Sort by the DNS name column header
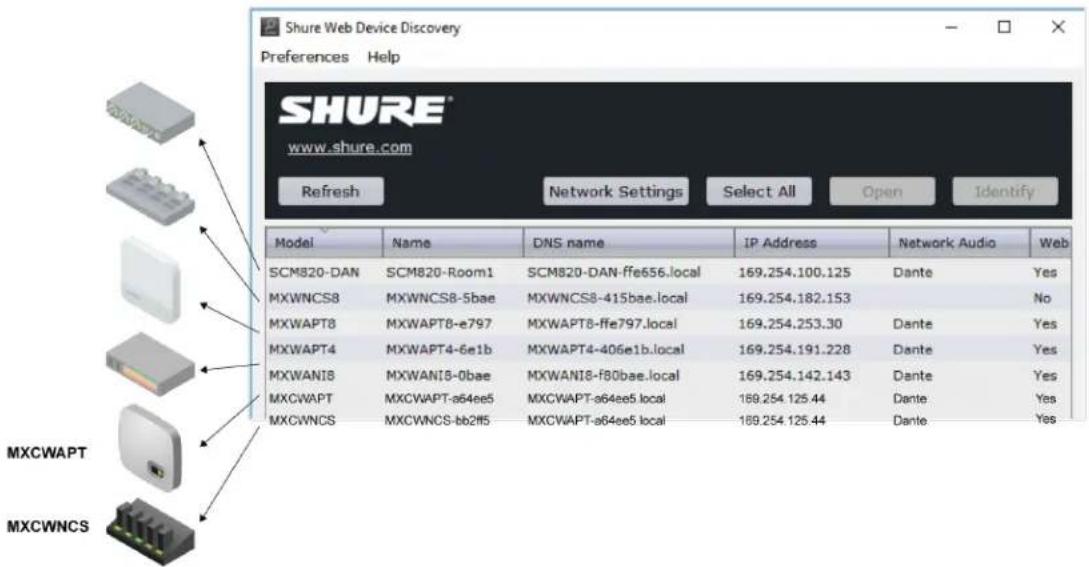The height and width of the screenshot is (567, 1089). [629, 243]
